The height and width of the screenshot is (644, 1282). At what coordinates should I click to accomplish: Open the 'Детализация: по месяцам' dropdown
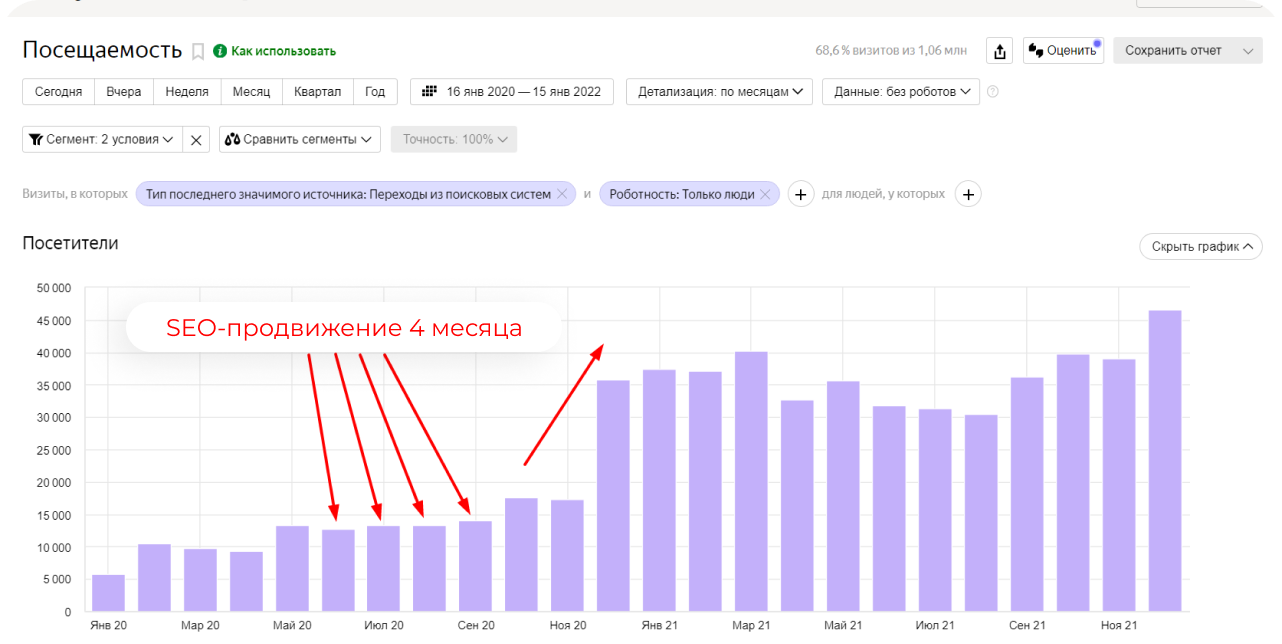click(x=718, y=91)
